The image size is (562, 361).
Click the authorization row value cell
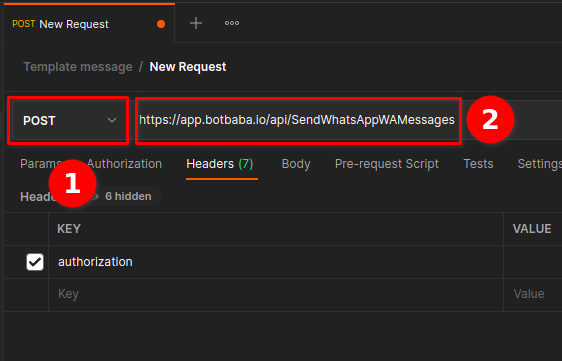click(x=533, y=262)
